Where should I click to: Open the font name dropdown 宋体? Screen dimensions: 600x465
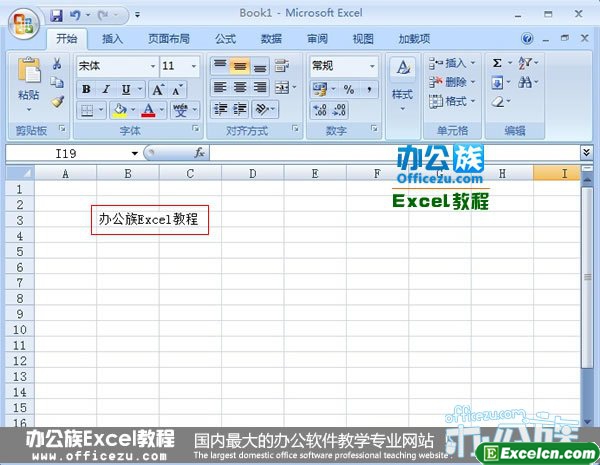point(153,66)
